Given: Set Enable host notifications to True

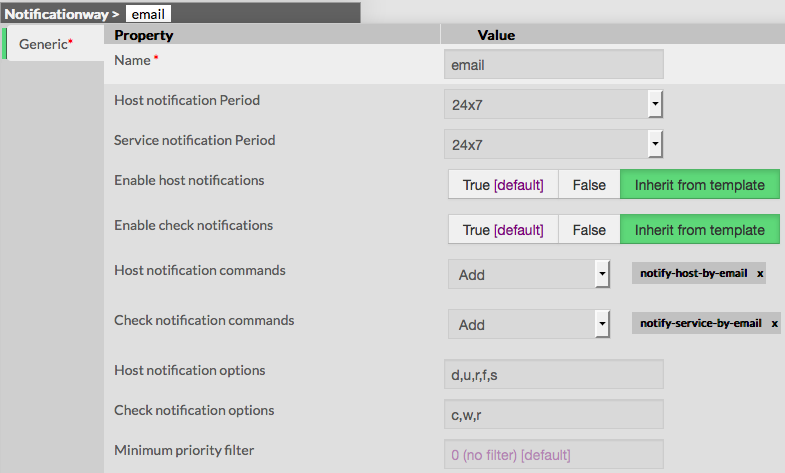Looking at the screenshot, I should click(x=502, y=185).
